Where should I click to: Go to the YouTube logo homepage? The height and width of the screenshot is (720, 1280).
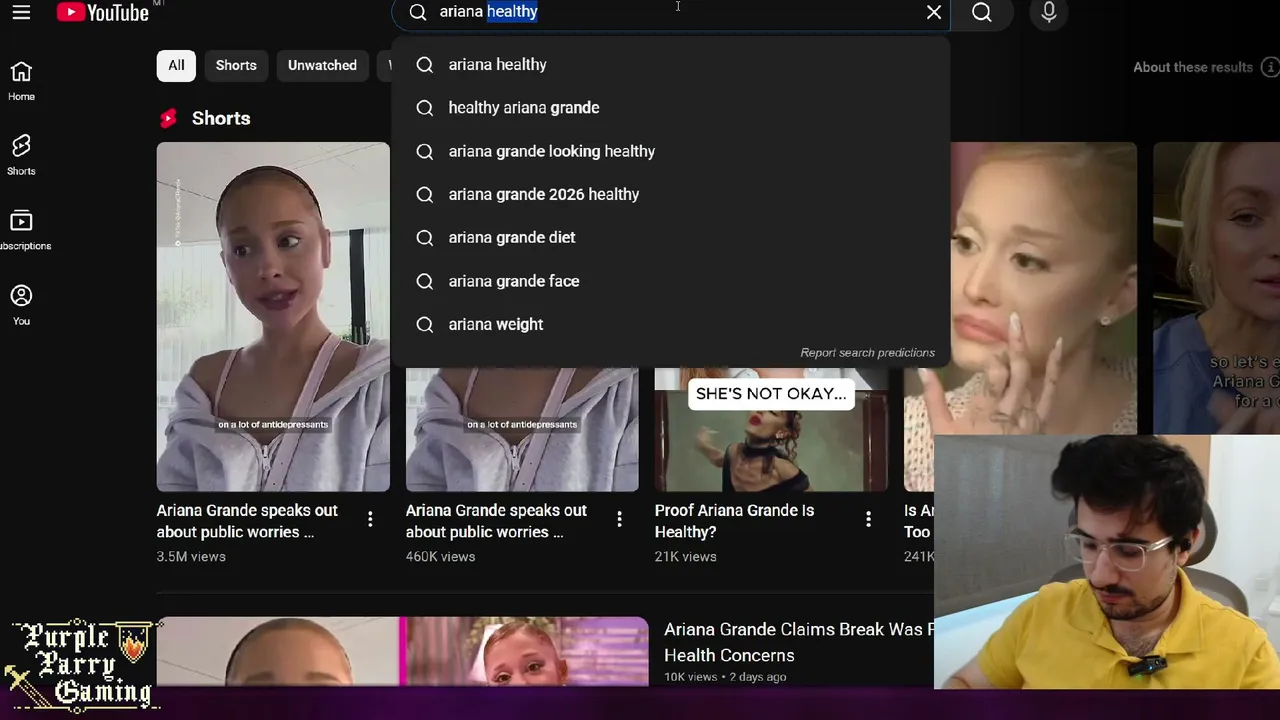click(x=103, y=12)
